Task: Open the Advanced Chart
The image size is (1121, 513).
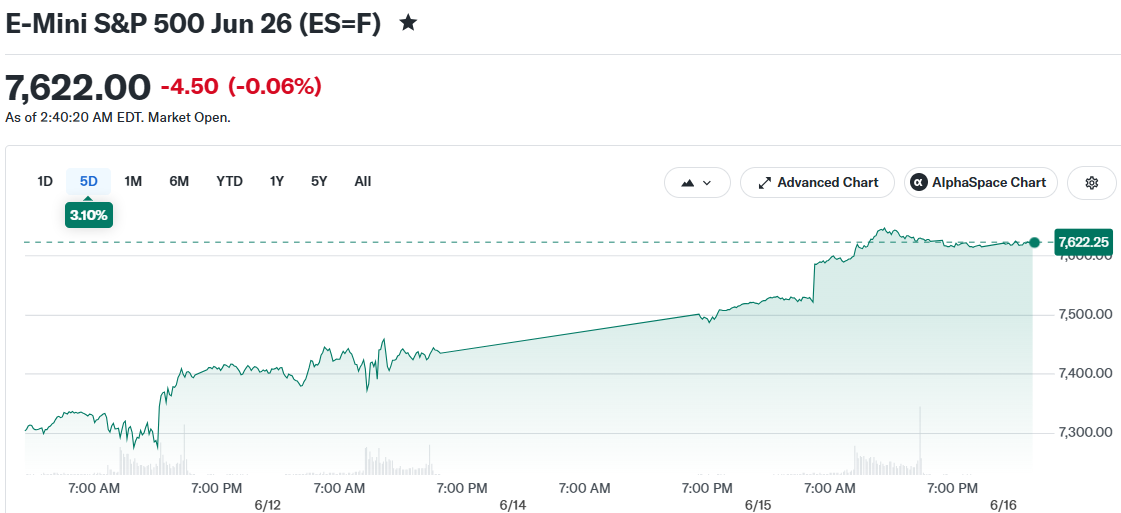Action: point(817,183)
